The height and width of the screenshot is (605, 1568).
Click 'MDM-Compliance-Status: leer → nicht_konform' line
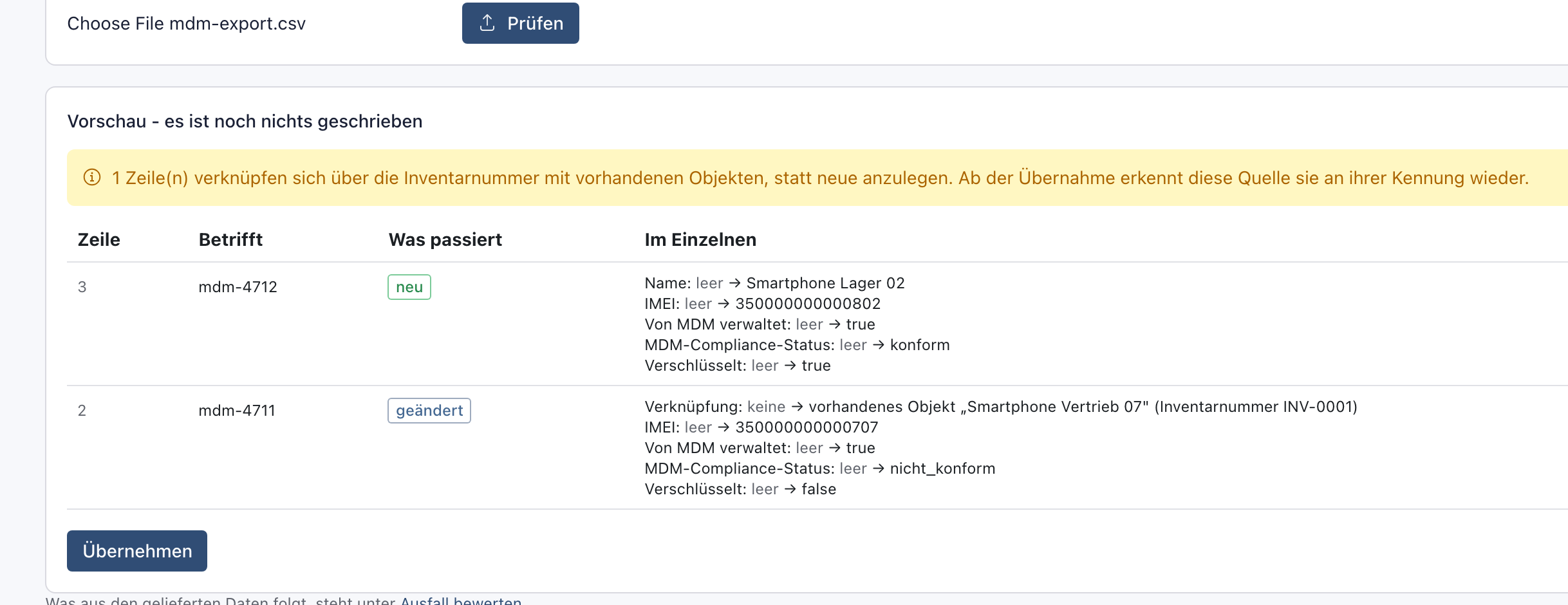pyautogui.click(x=820, y=469)
